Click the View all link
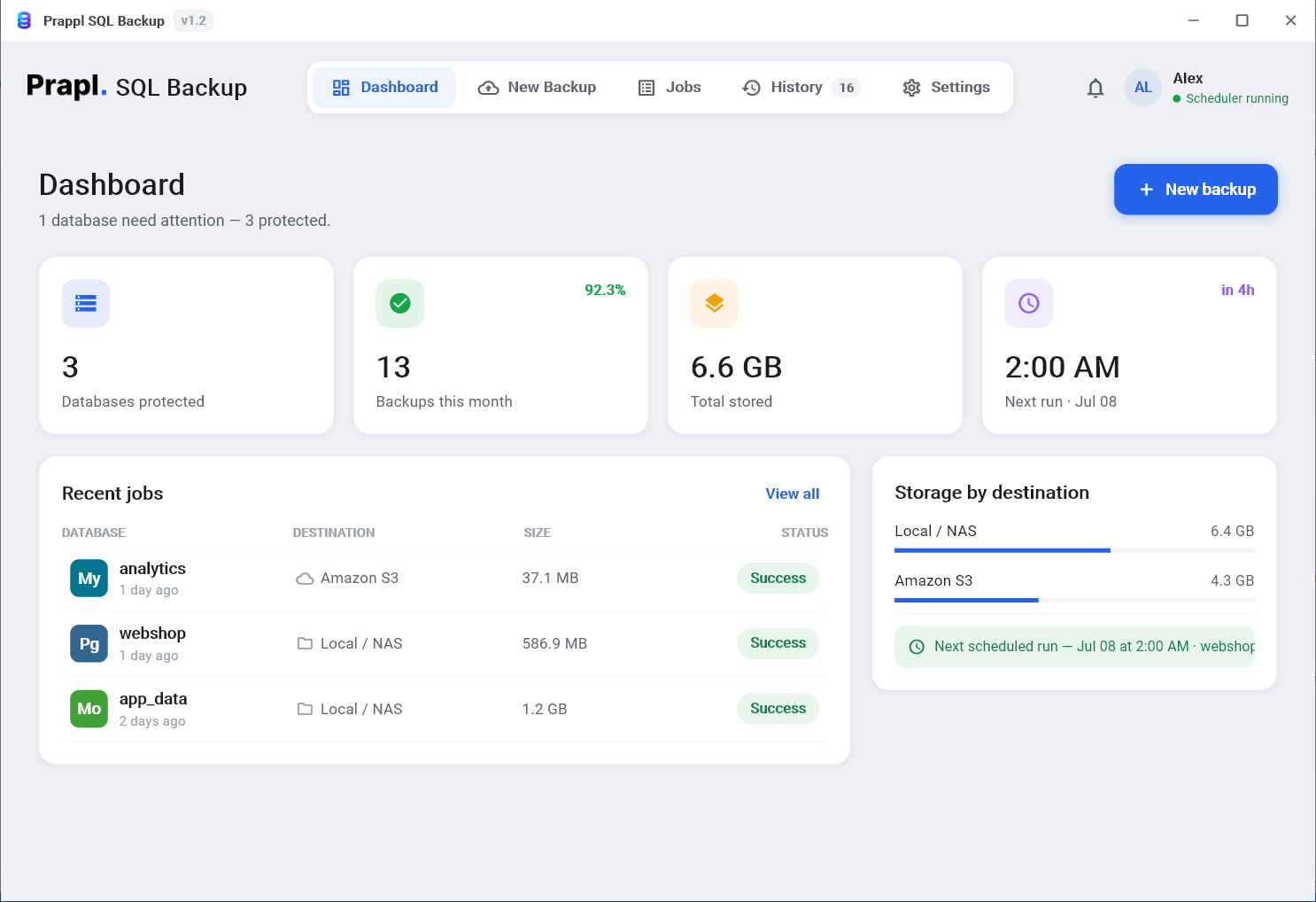This screenshot has width=1316, height=902. click(793, 494)
